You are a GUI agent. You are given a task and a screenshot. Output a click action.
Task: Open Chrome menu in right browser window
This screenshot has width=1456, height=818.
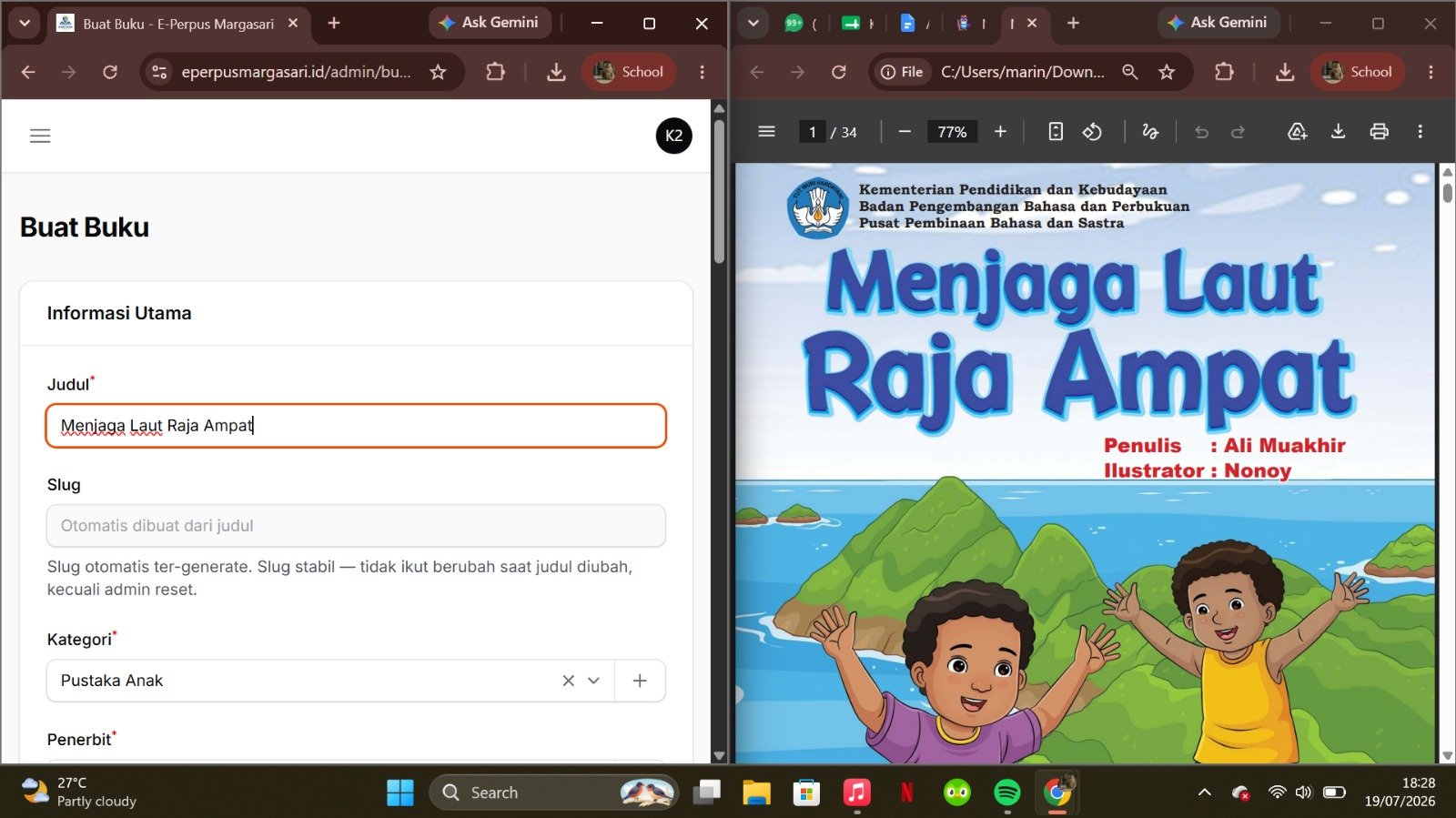1431,72
